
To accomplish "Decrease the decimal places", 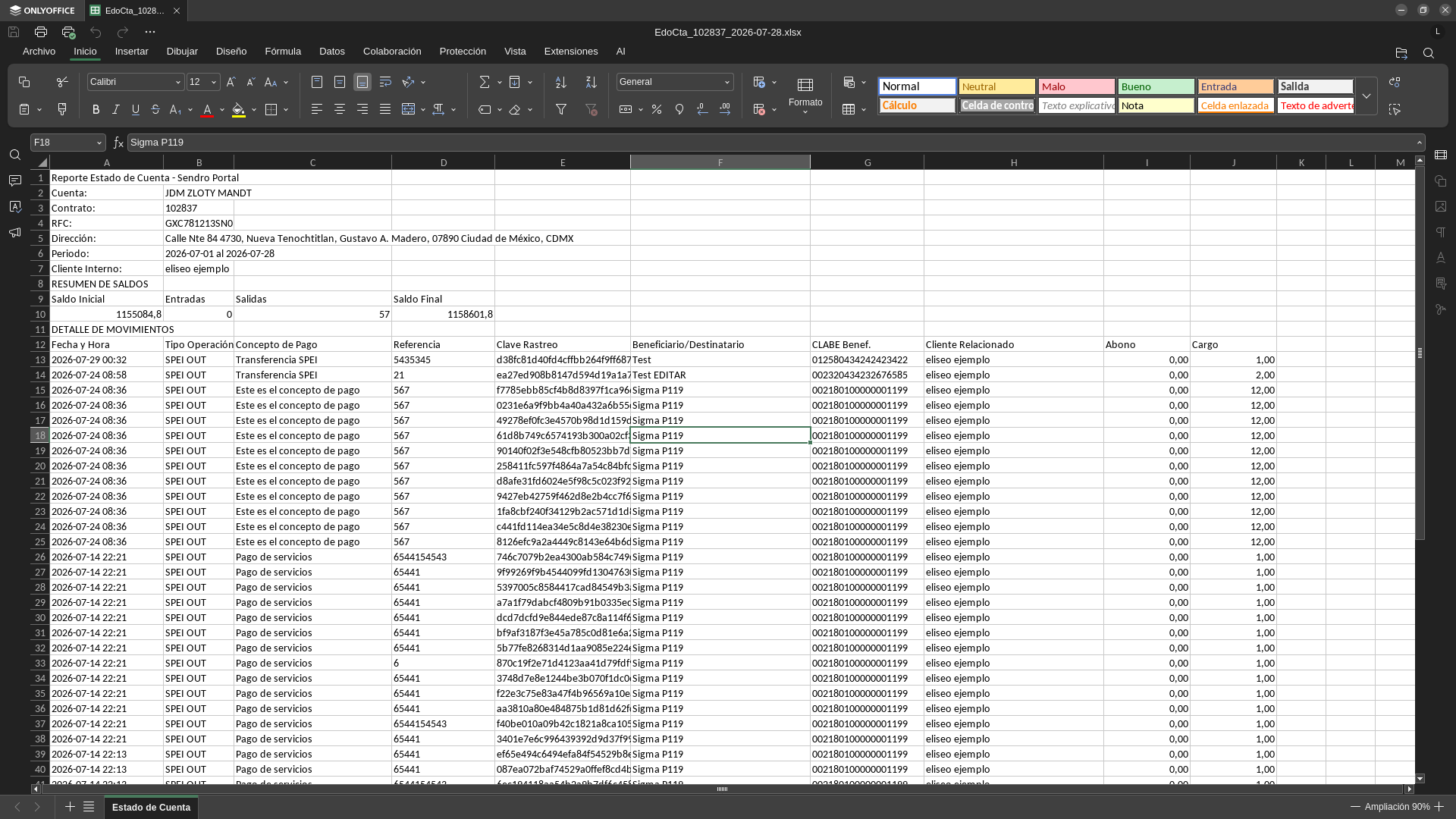I will pos(702,109).
